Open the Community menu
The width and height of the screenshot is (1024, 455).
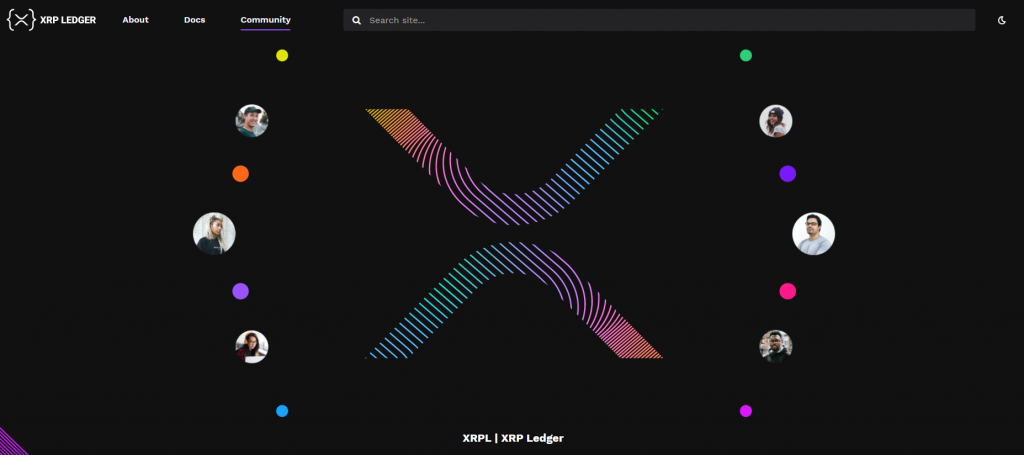(x=265, y=20)
